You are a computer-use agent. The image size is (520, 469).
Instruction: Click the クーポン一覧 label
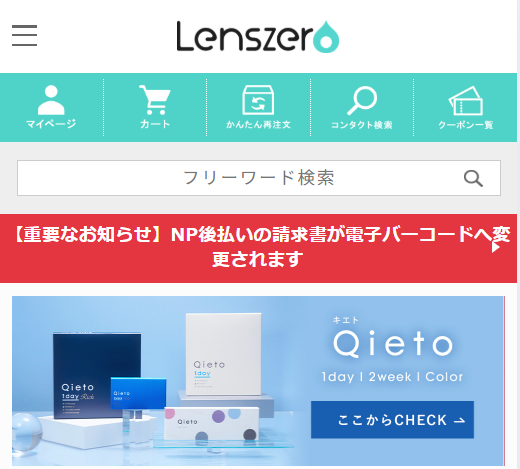(466, 125)
